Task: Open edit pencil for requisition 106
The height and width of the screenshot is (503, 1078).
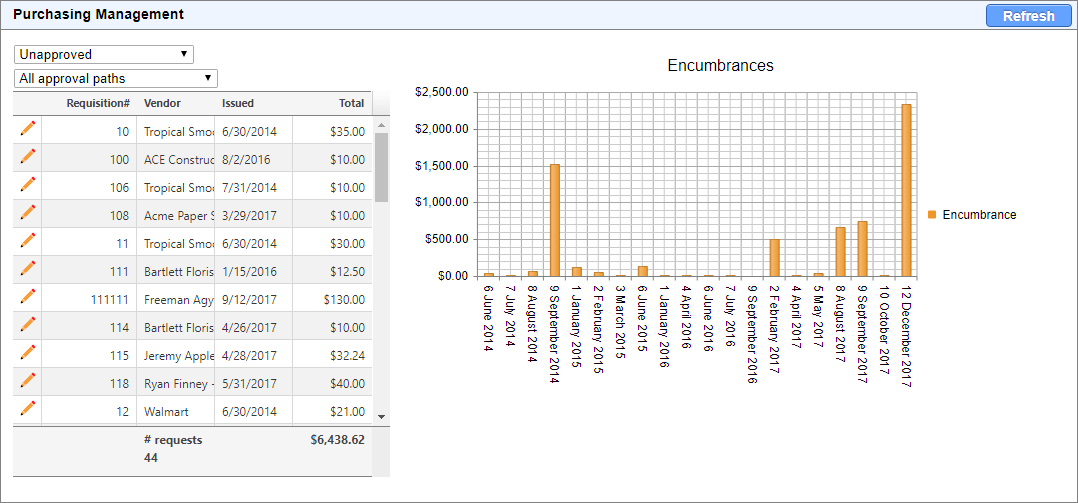Action: 28,185
